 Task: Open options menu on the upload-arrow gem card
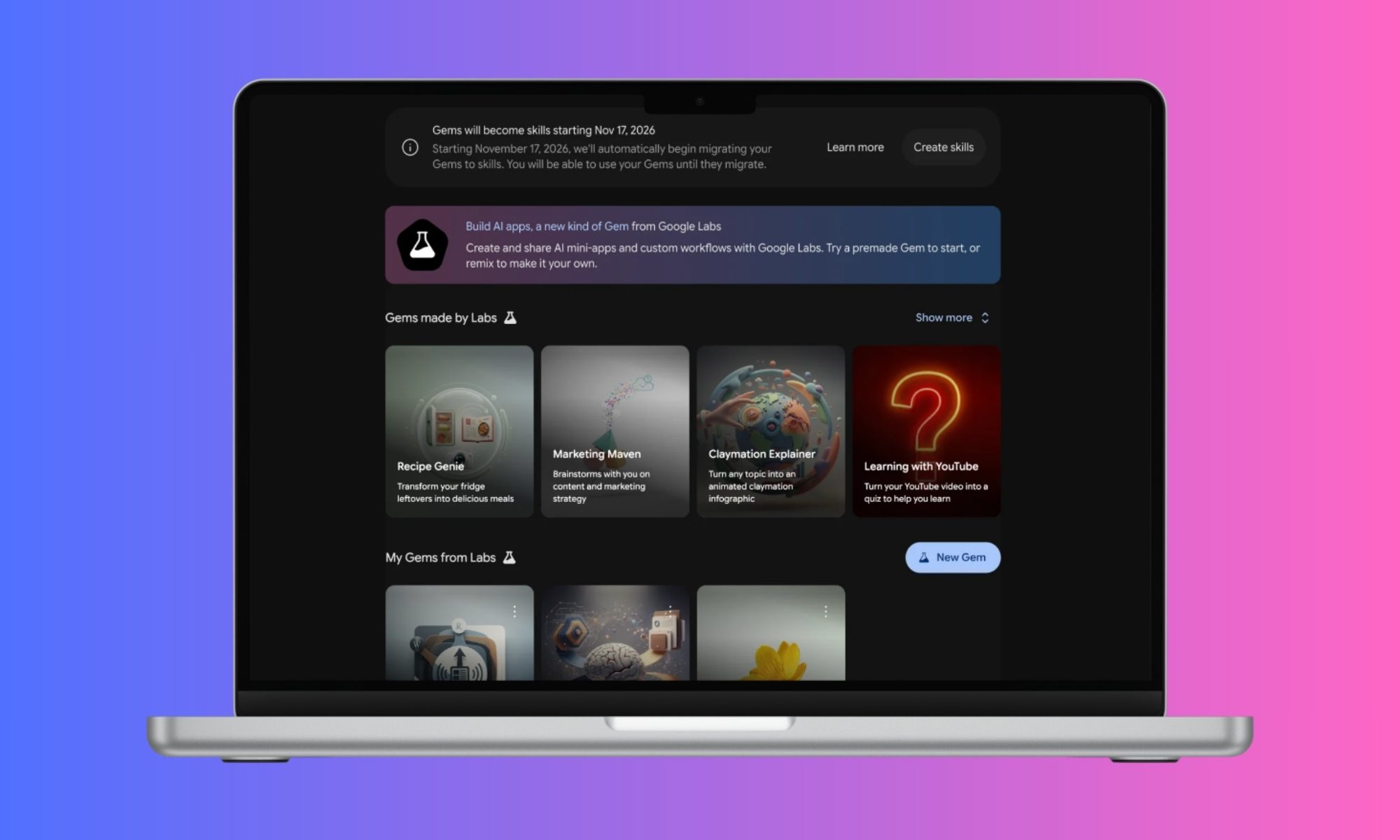(x=514, y=611)
